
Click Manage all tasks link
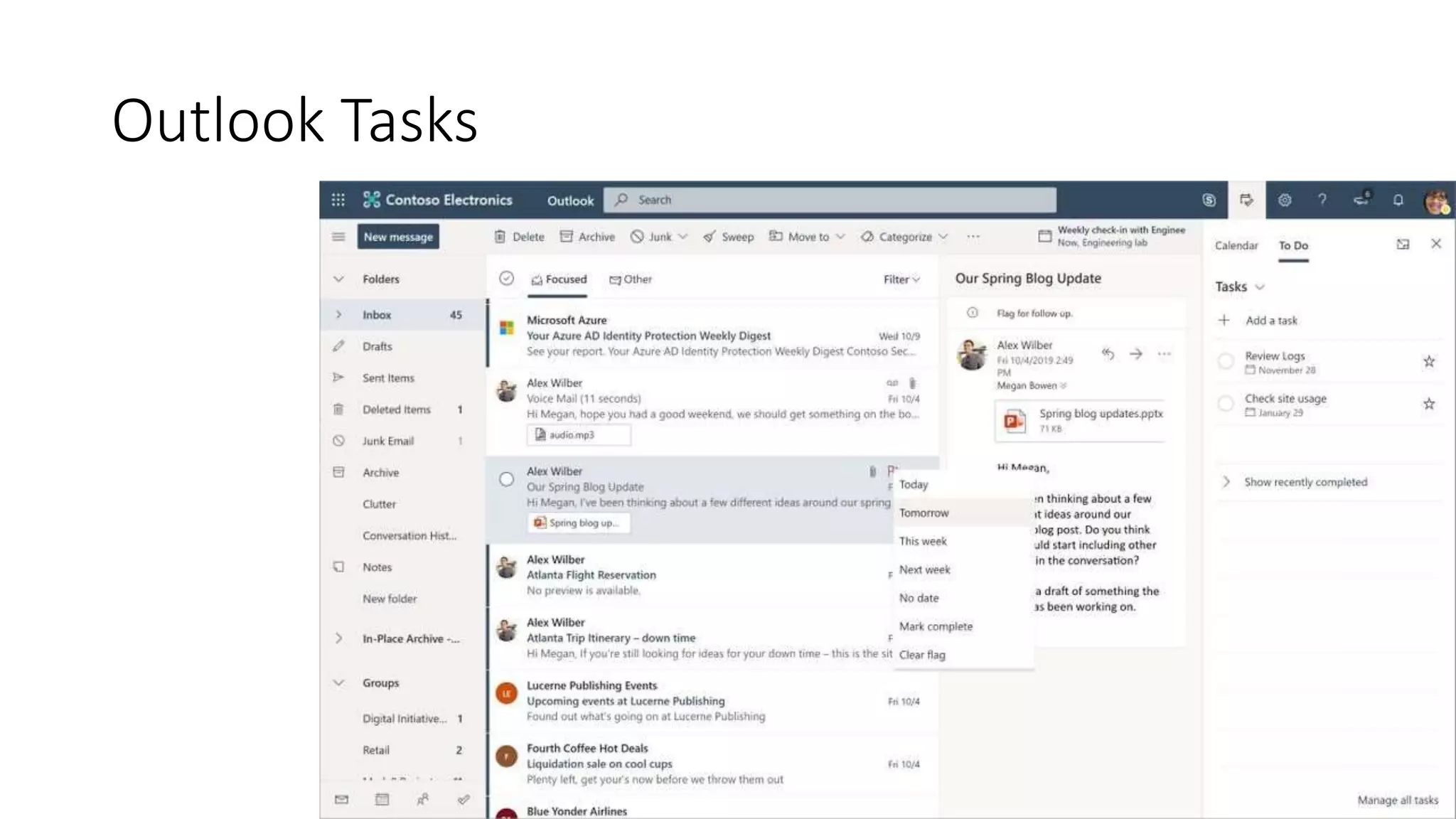1398,801
